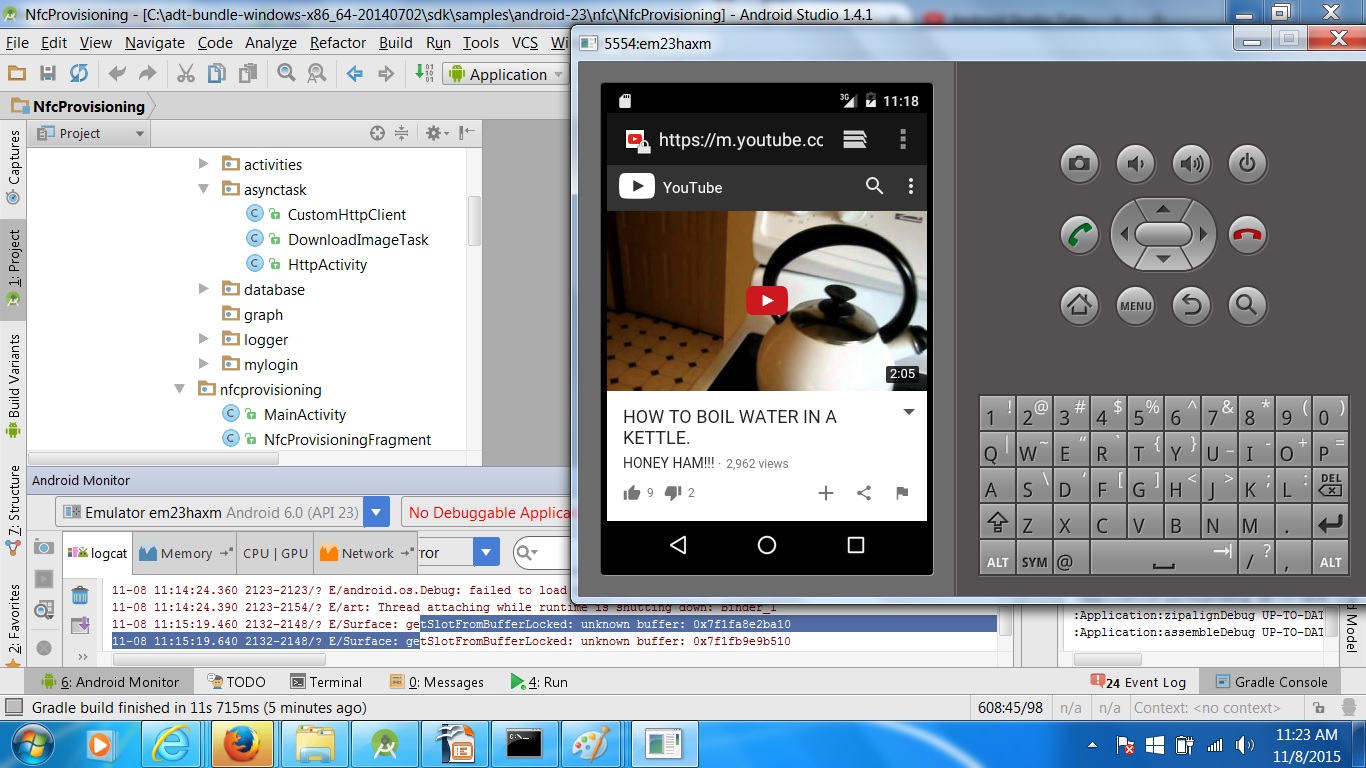The height and width of the screenshot is (768, 1366).
Task: Click the browser URL address field
Action: (x=740, y=140)
